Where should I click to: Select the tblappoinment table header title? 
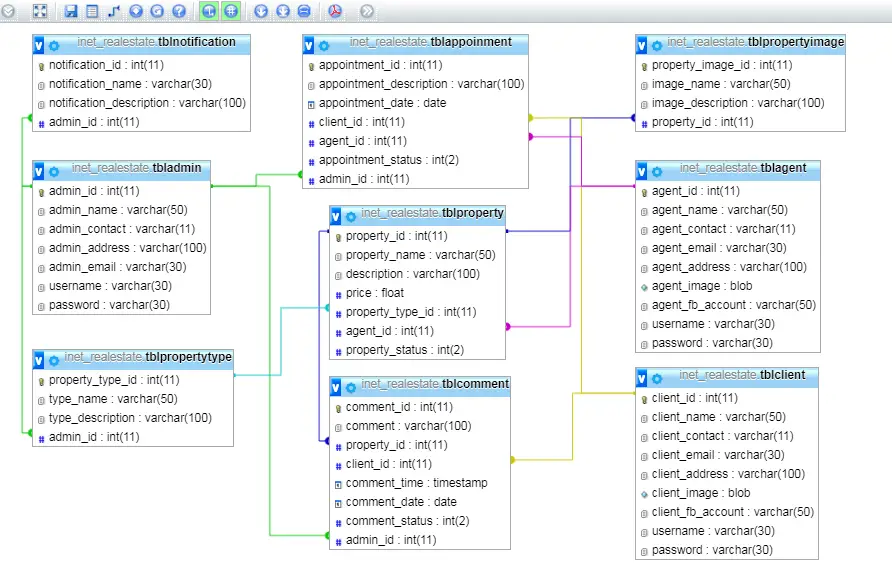coord(430,42)
